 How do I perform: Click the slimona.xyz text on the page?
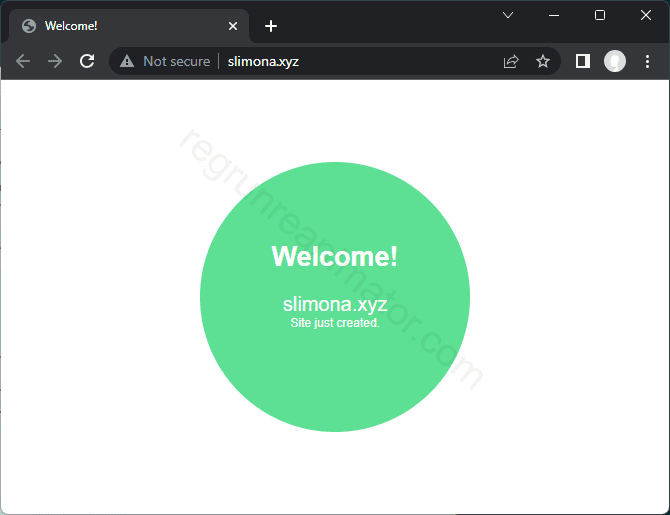pyautogui.click(x=334, y=304)
